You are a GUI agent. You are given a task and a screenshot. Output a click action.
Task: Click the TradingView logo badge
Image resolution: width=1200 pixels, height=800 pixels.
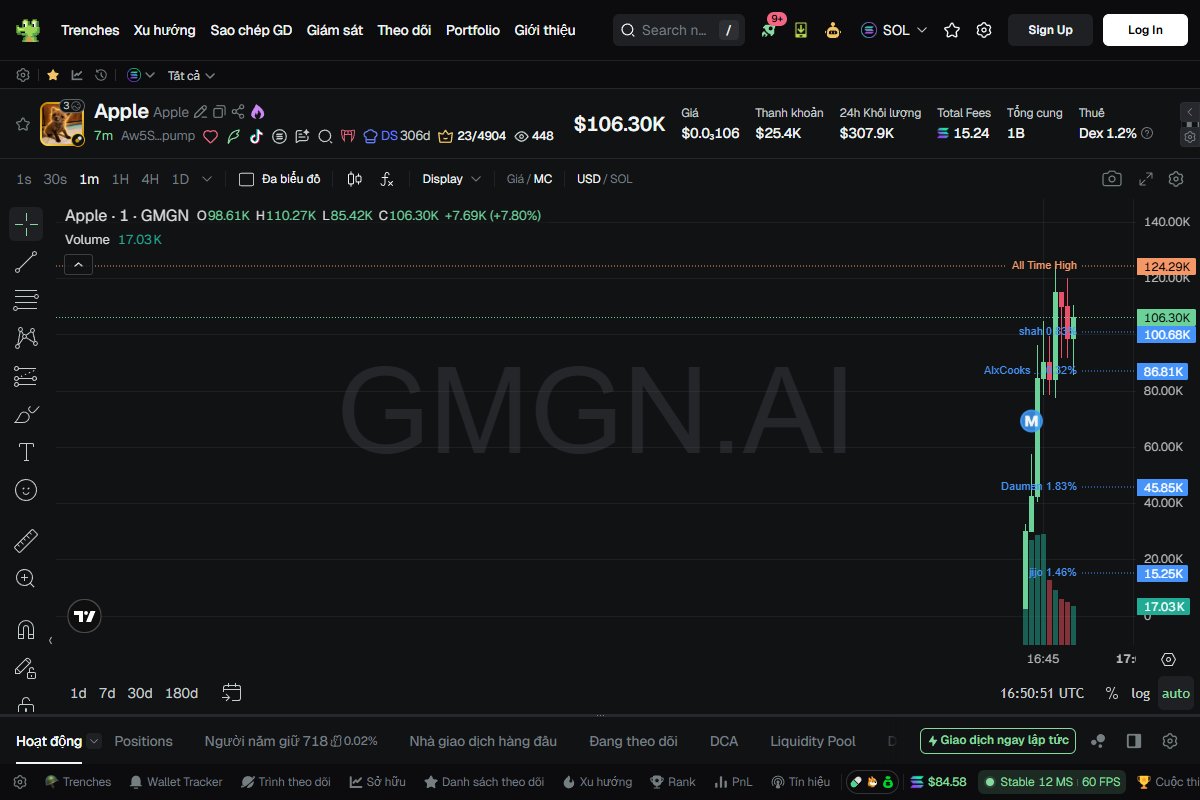point(85,616)
